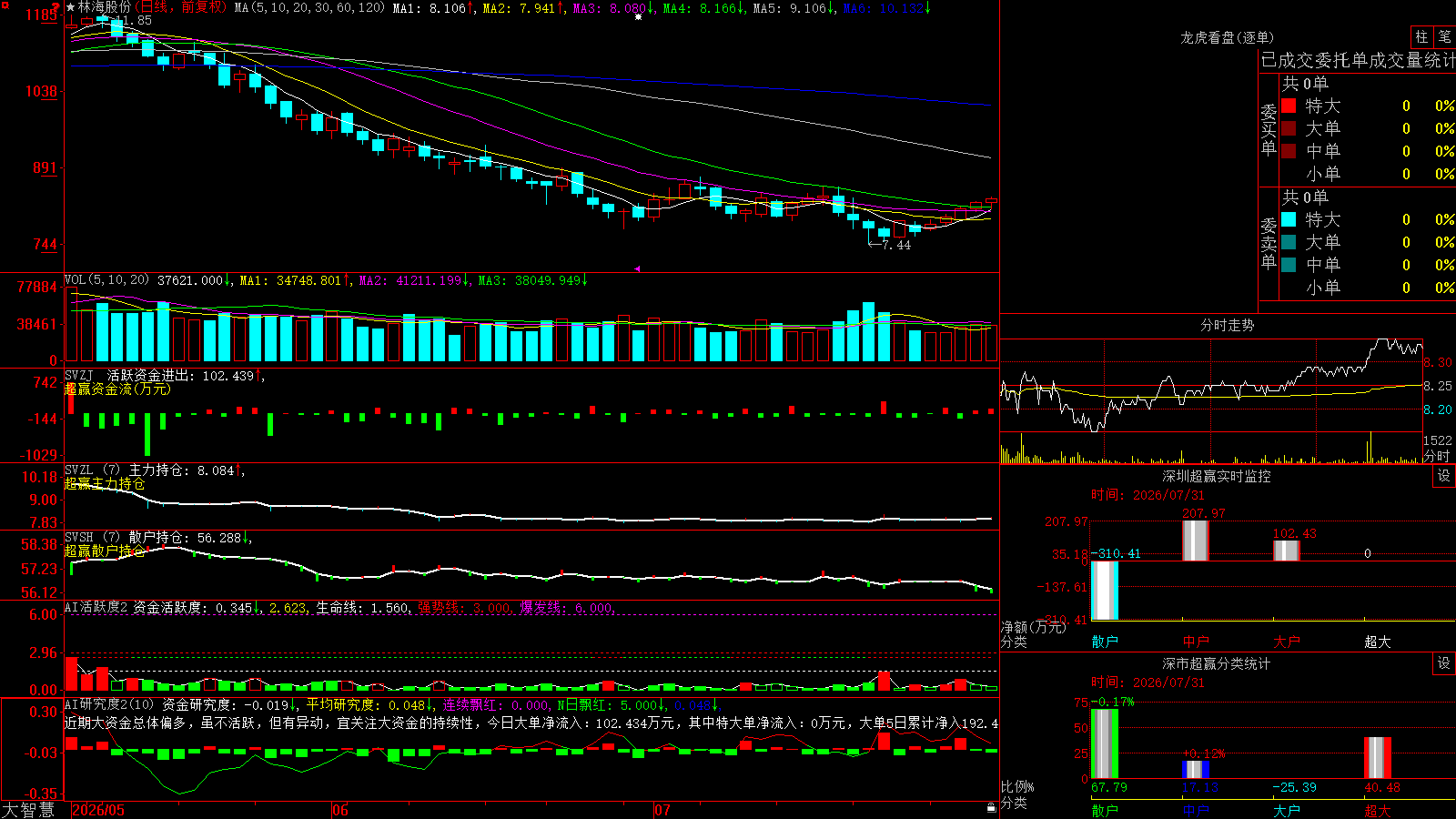Click the 超赢散户持仓 legend label
Image resolution: width=1456 pixels, height=819 pixels.
(105, 551)
